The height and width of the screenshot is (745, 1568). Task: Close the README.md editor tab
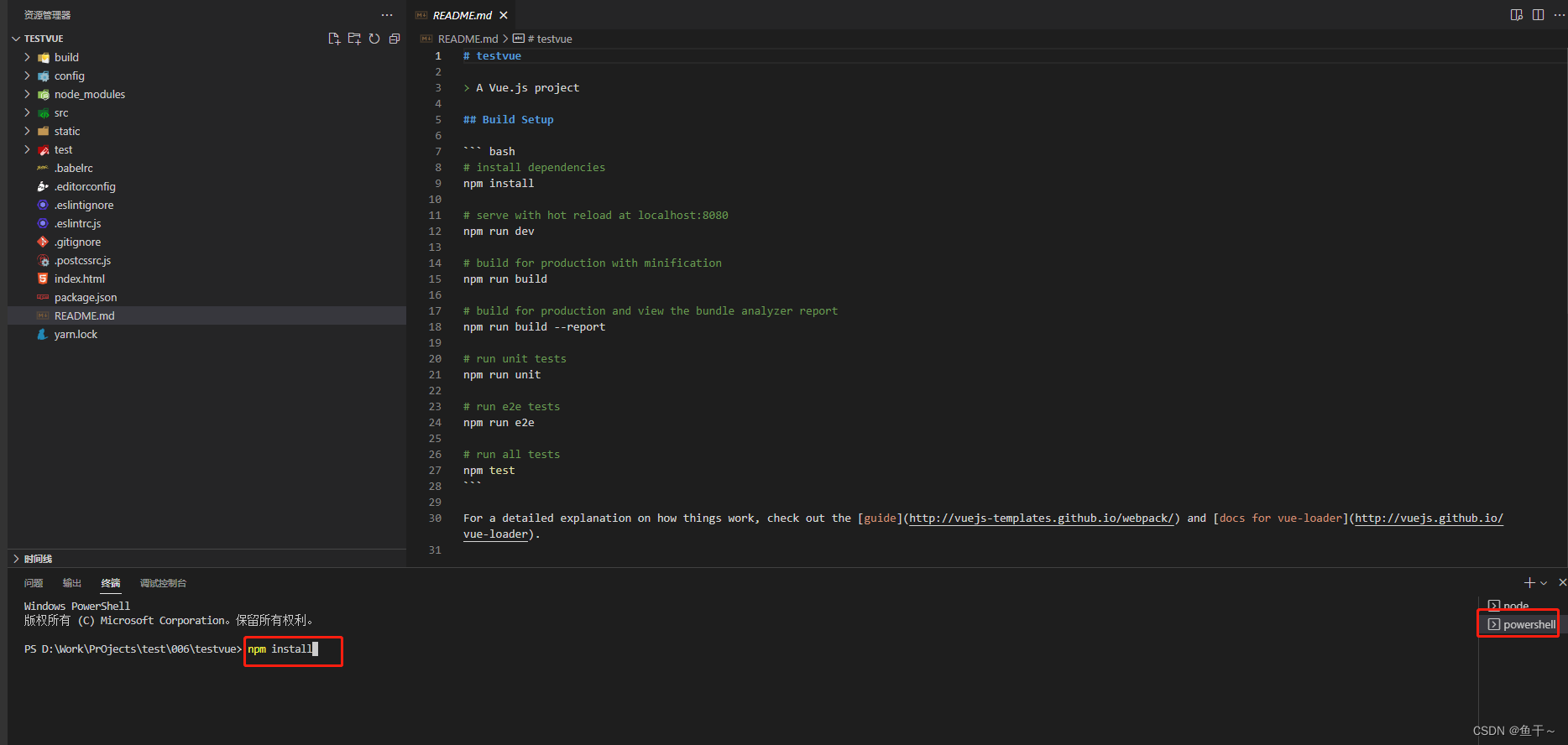(504, 15)
